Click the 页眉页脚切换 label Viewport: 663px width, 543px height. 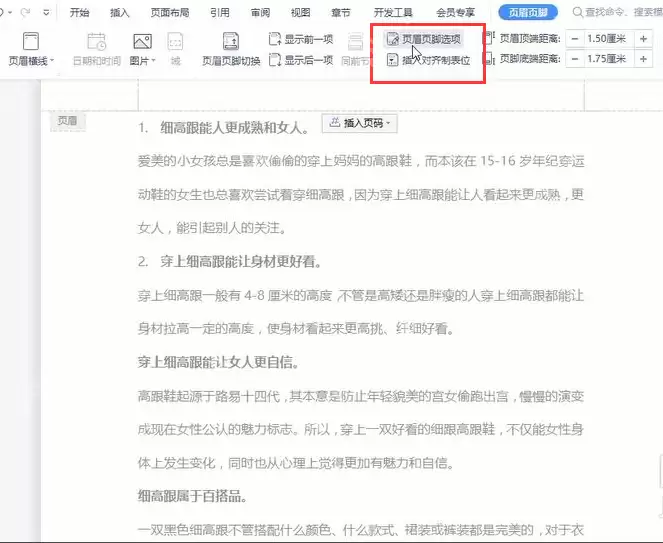(x=231, y=61)
